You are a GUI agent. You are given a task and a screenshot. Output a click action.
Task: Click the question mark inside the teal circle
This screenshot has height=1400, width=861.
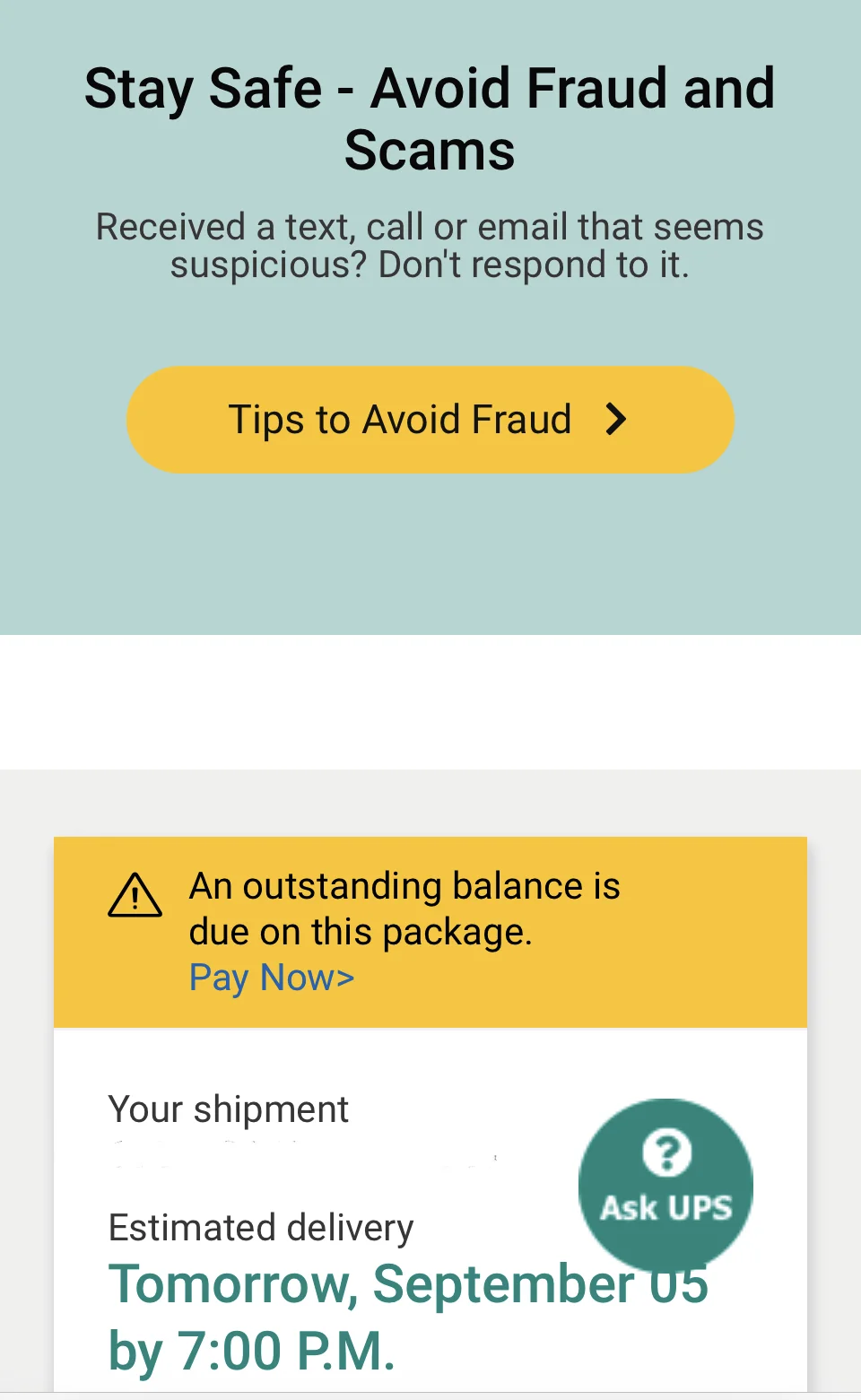(665, 1154)
